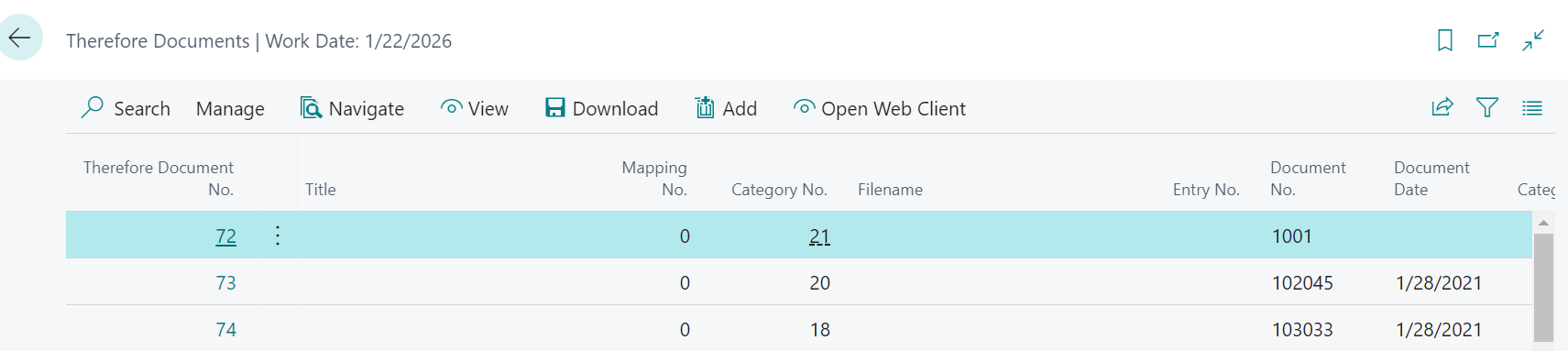The image size is (1568, 351).
Task: Click Document No. cell 1001
Action: point(1291,236)
